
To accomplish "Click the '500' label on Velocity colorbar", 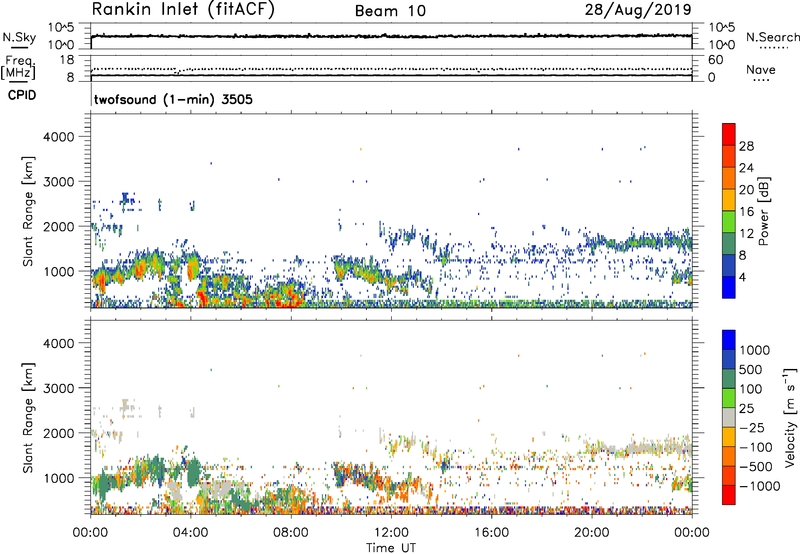I will 751,369.
